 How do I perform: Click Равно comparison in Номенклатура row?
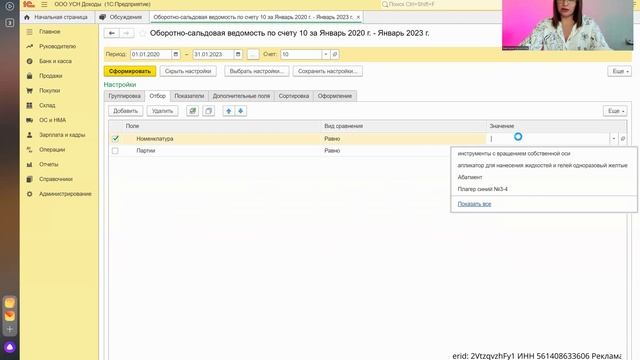(x=332, y=139)
